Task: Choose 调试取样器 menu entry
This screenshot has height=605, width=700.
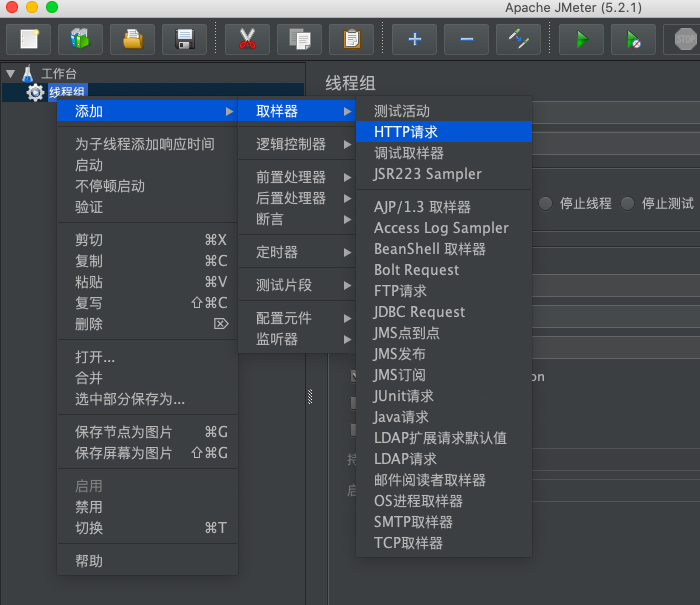Action: pos(444,153)
